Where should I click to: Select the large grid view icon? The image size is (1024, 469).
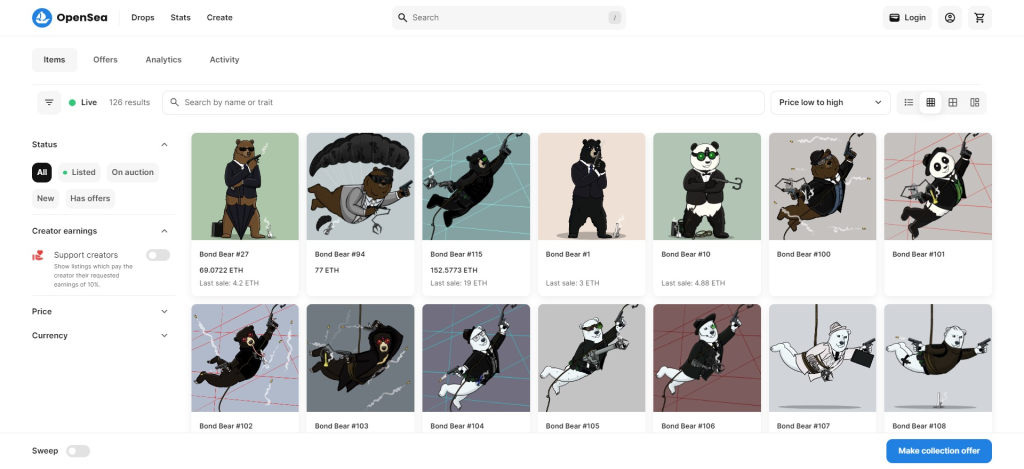(953, 102)
